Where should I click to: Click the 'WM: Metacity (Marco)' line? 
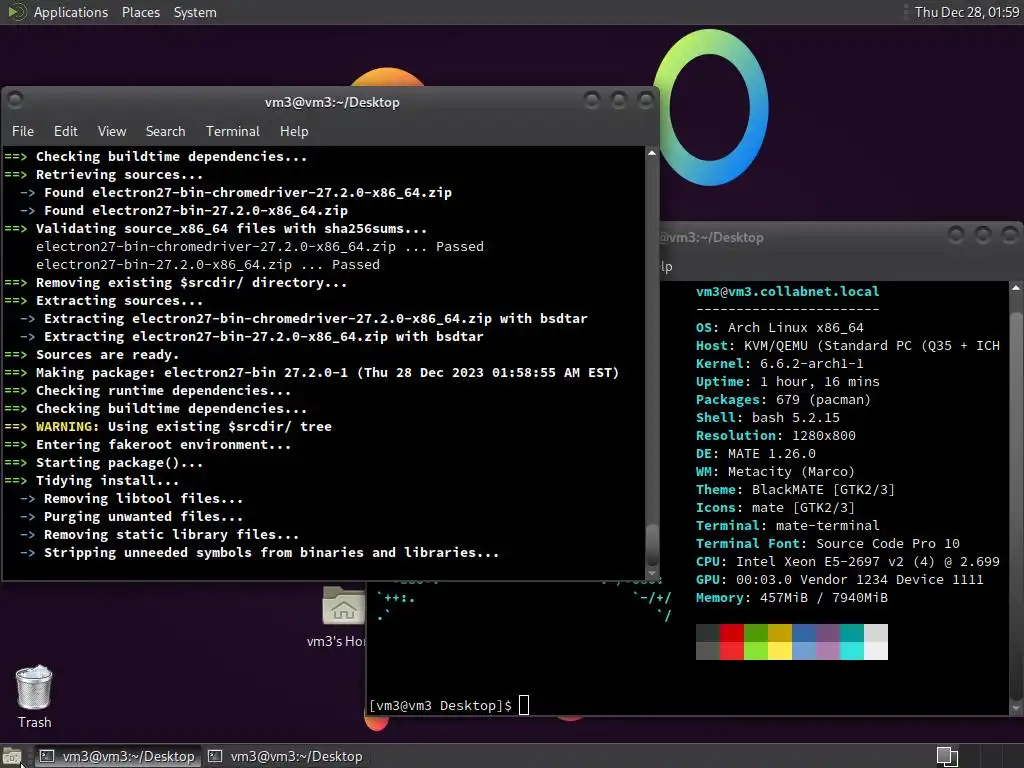coord(775,472)
